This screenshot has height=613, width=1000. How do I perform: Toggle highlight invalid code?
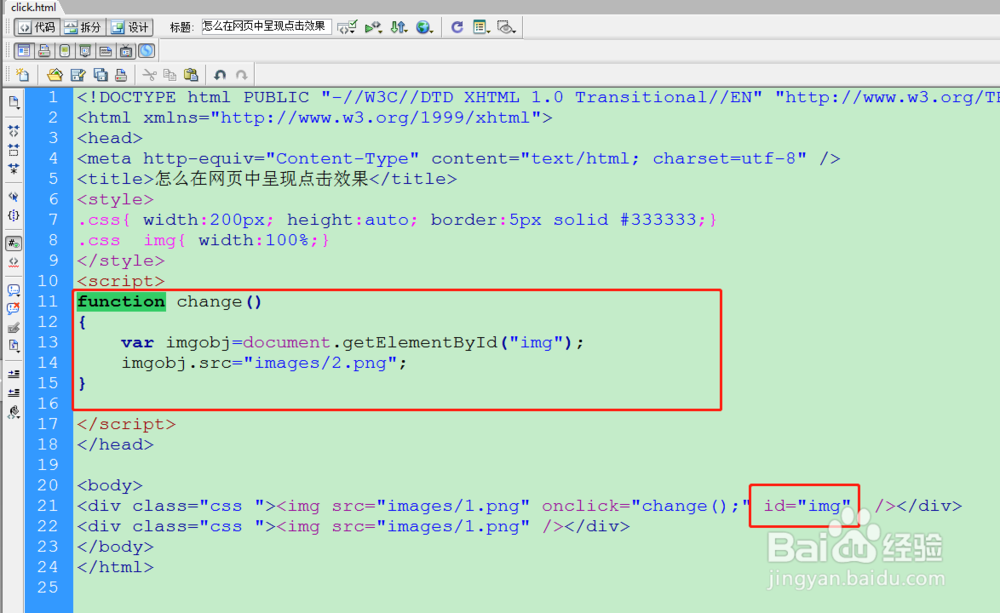click(13, 262)
